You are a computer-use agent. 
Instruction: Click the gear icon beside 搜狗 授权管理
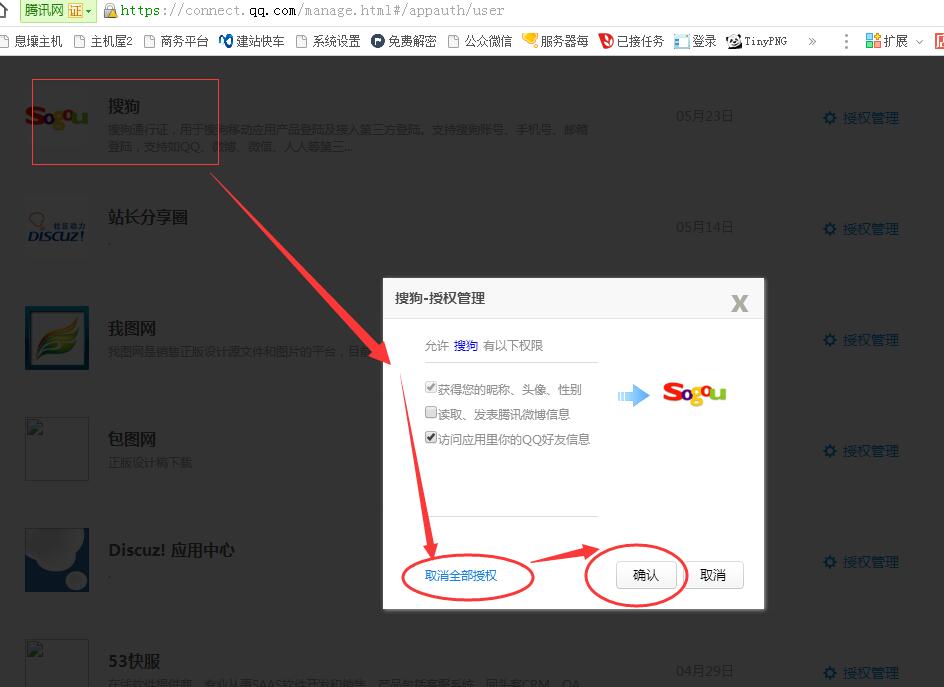point(830,118)
